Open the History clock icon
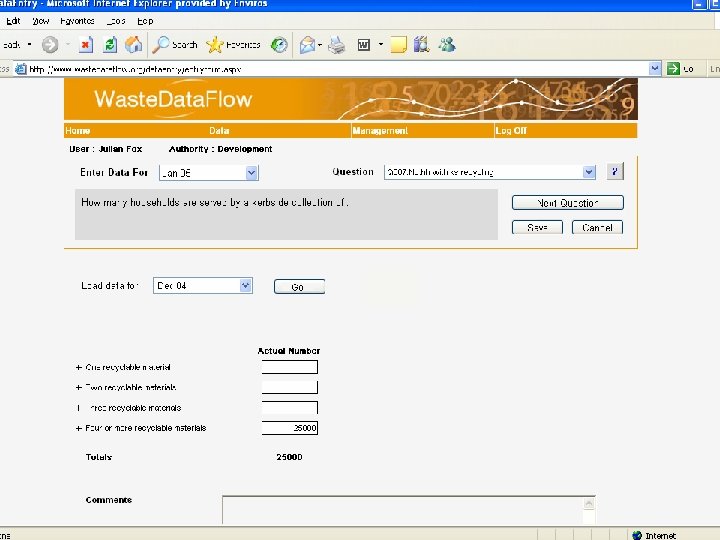The width and height of the screenshot is (720, 540). (x=279, y=45)
